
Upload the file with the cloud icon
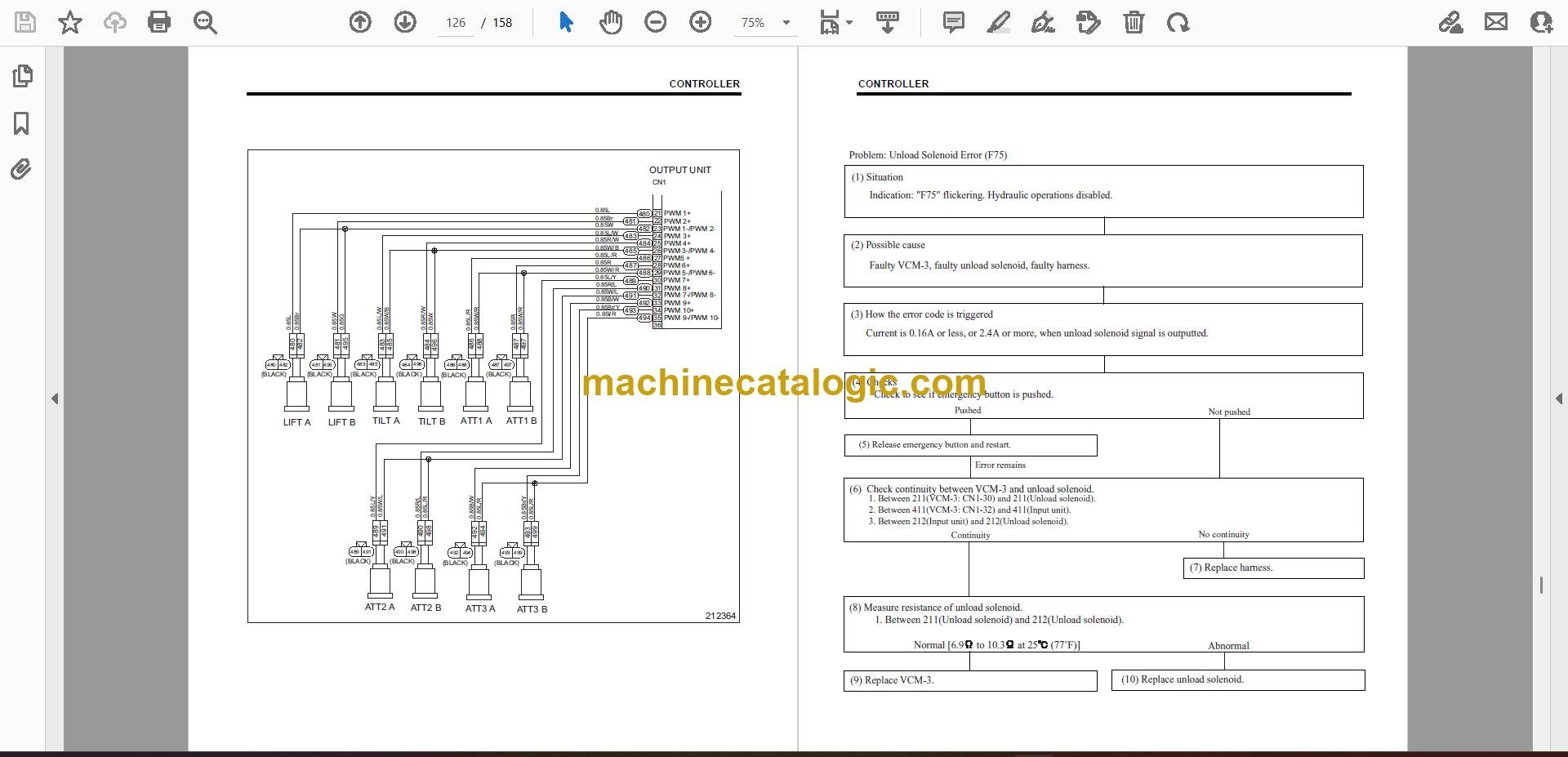pos(115,22)
